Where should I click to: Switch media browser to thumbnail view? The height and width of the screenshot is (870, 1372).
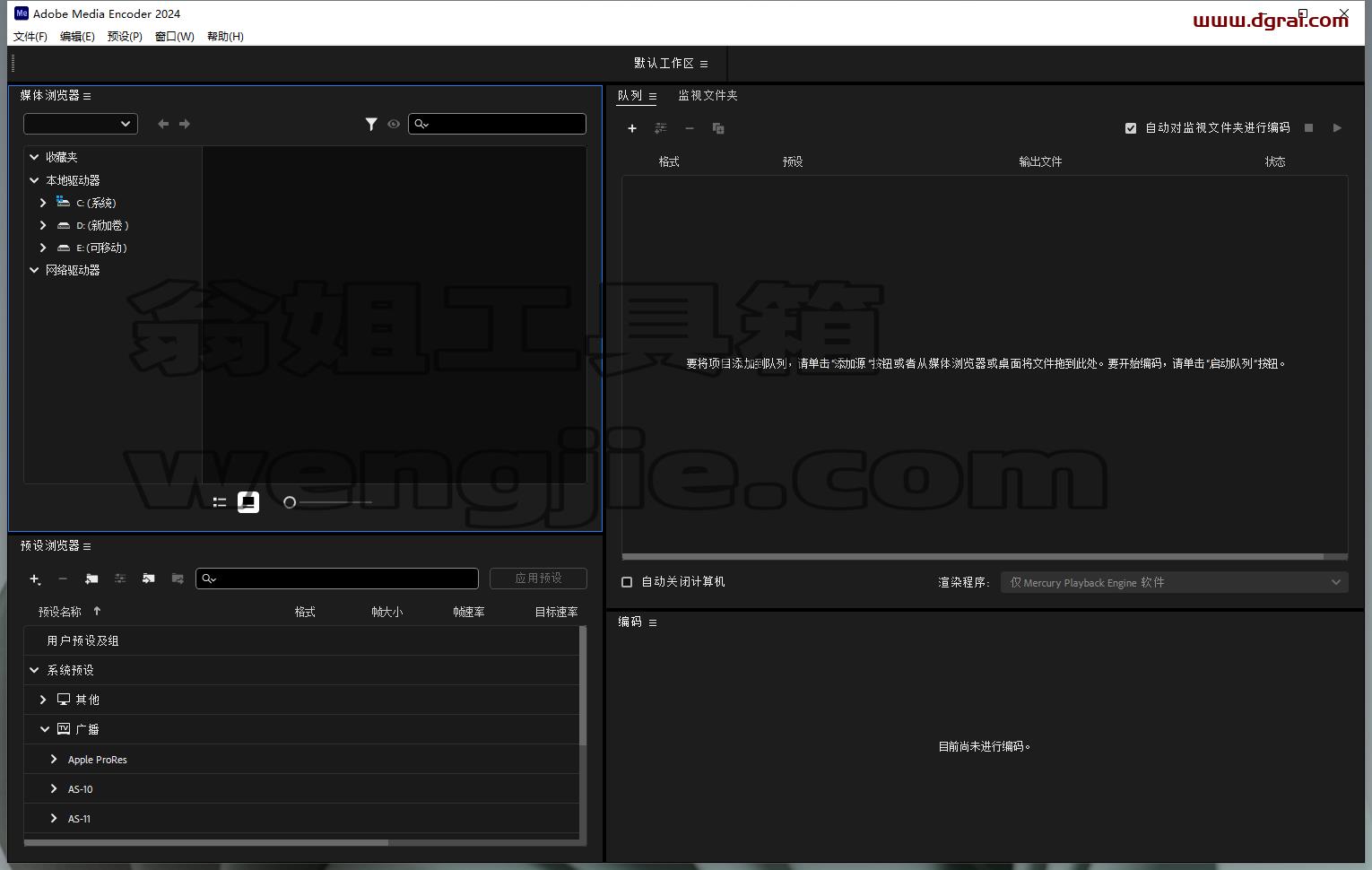(x=248, y=502)
